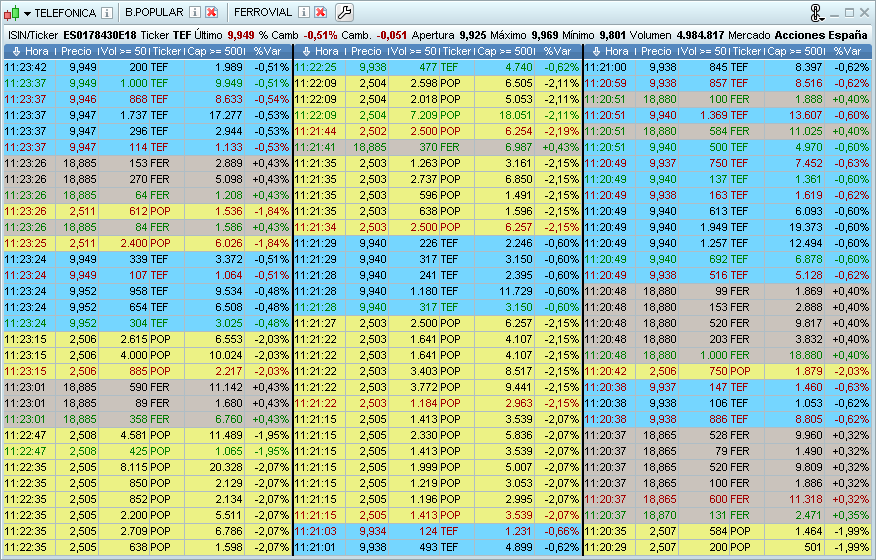This screenshot has height=560, width=876.
Task: Click the Volumen value 4.984.817
Action: [700, 35]
